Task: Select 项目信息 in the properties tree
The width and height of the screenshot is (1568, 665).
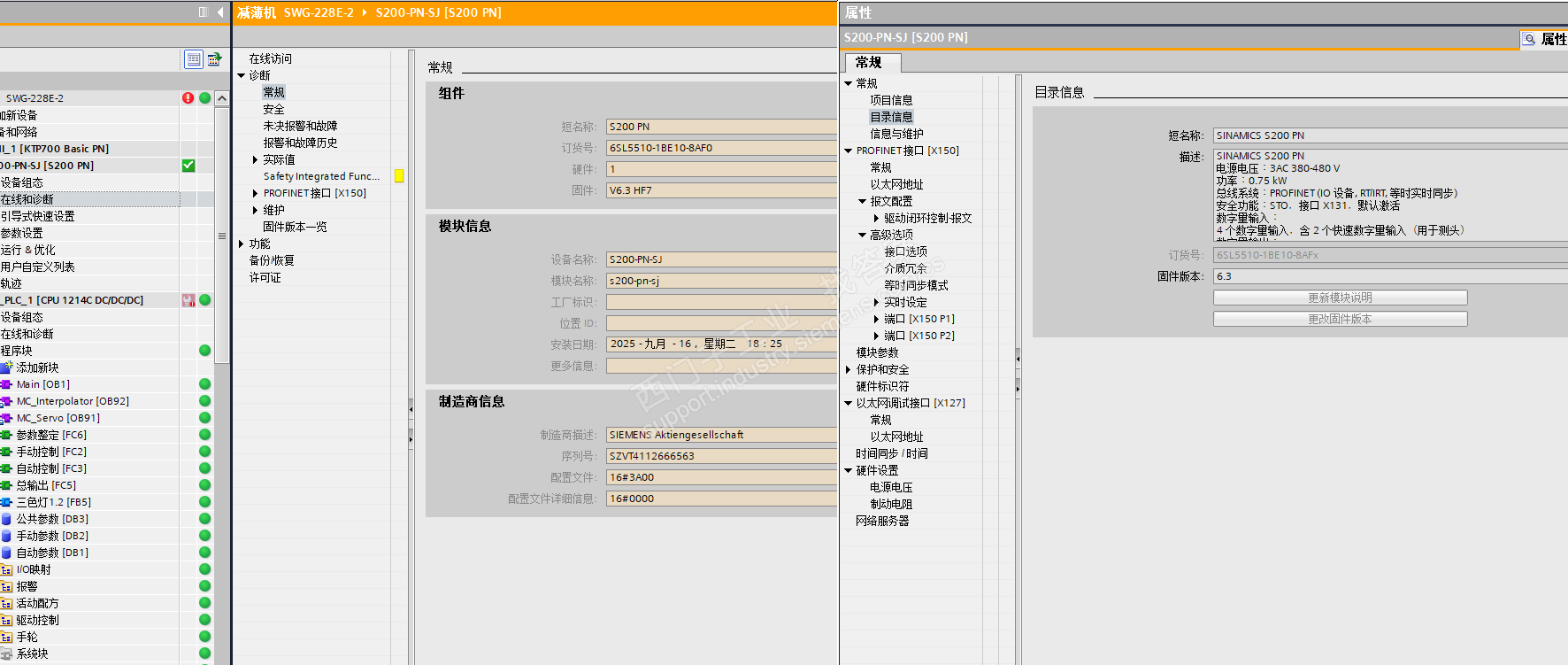Action: tap(891, 100)
